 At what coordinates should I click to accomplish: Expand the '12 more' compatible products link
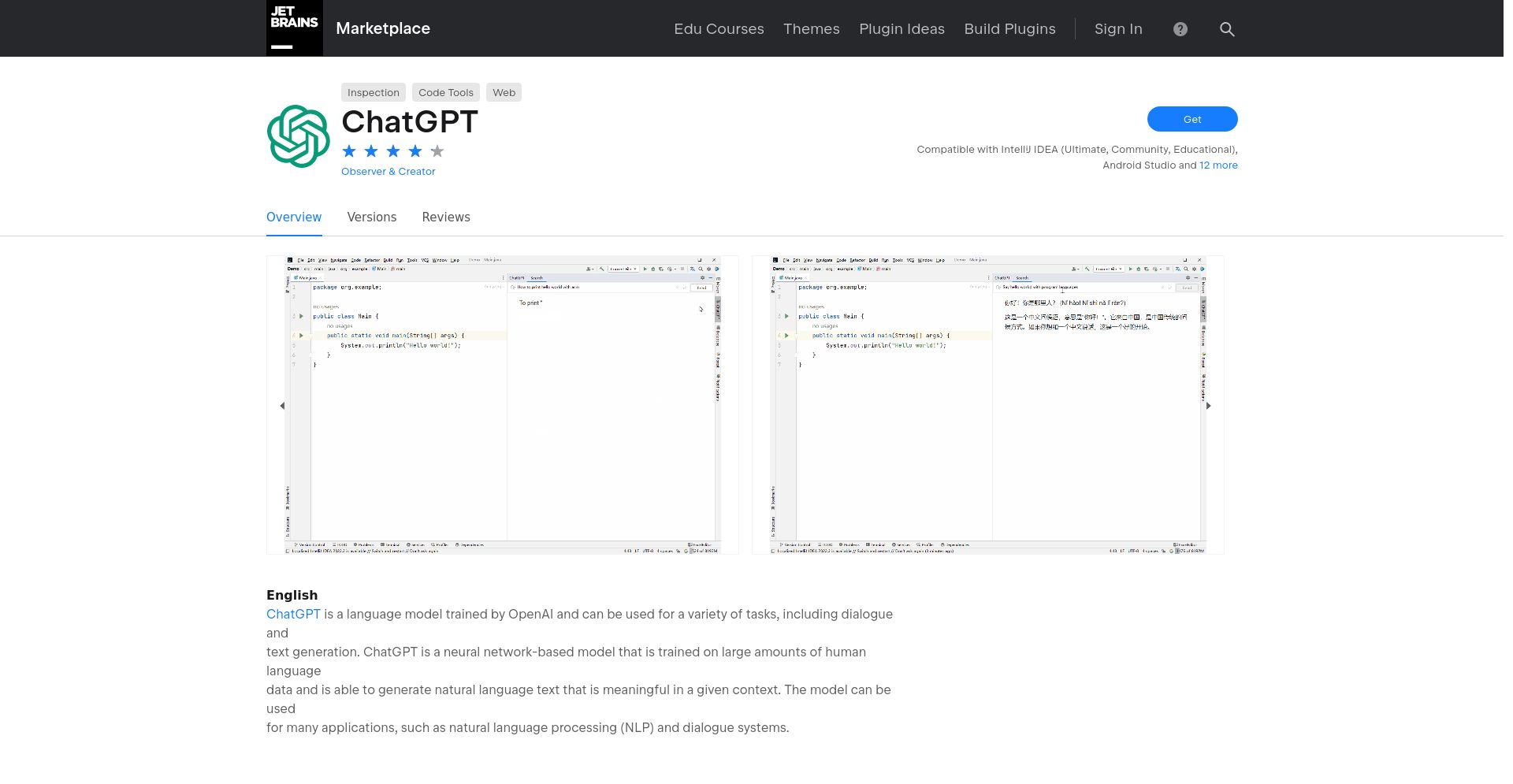tap(1218, 165)
